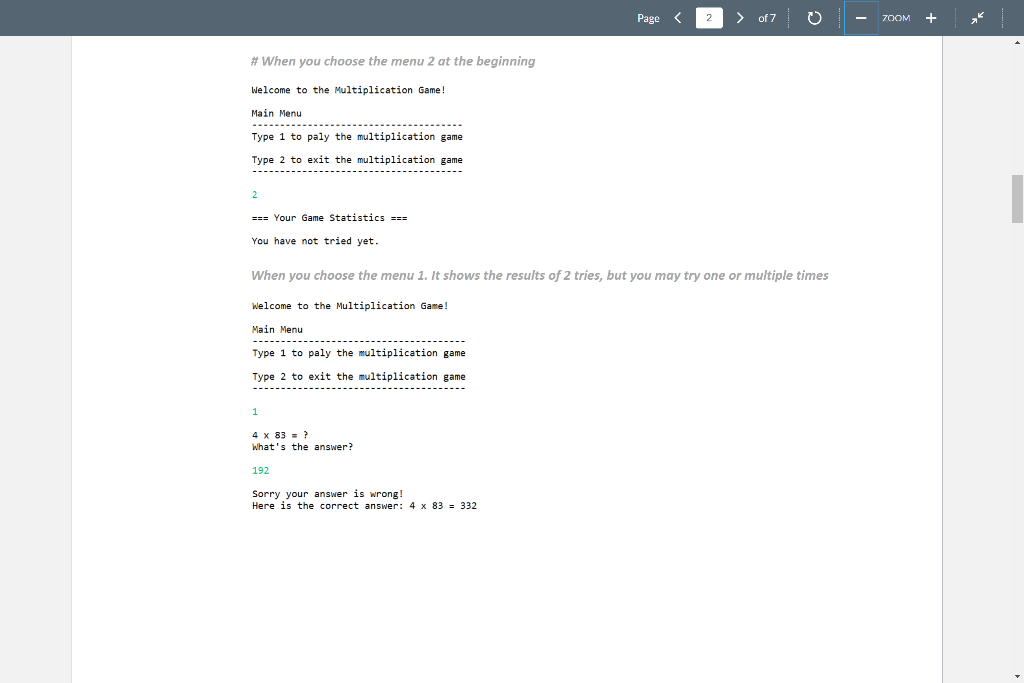The height and width of the screenshot is (683, 1024).
Task: Click the 'What's the answer?' prompt
Action: point(302,447)
